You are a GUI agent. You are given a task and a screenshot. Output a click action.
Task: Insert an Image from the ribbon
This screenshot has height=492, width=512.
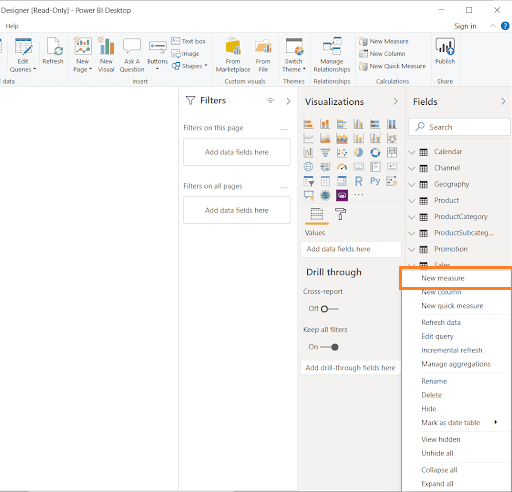(x=185, y=53)
